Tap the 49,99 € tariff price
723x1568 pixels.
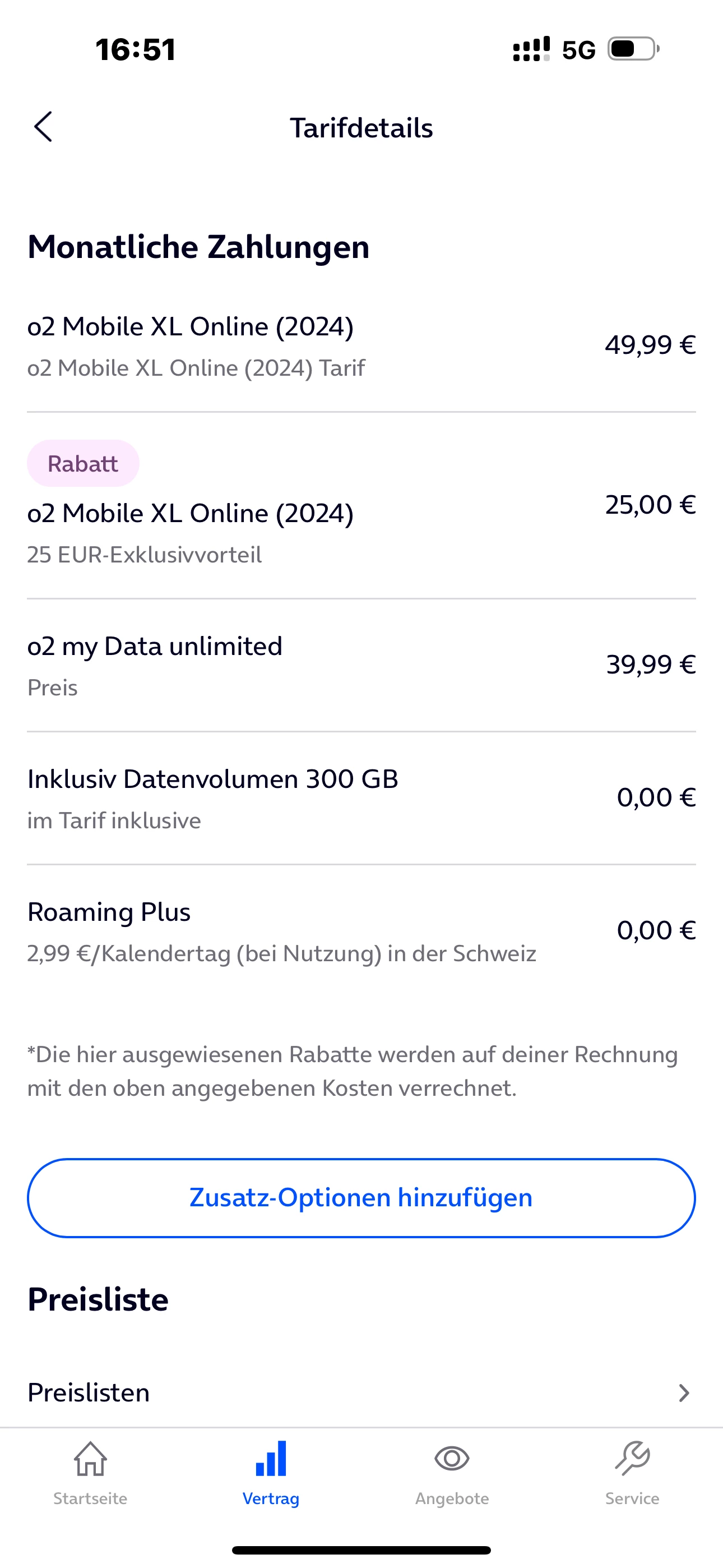coord(650,345)
